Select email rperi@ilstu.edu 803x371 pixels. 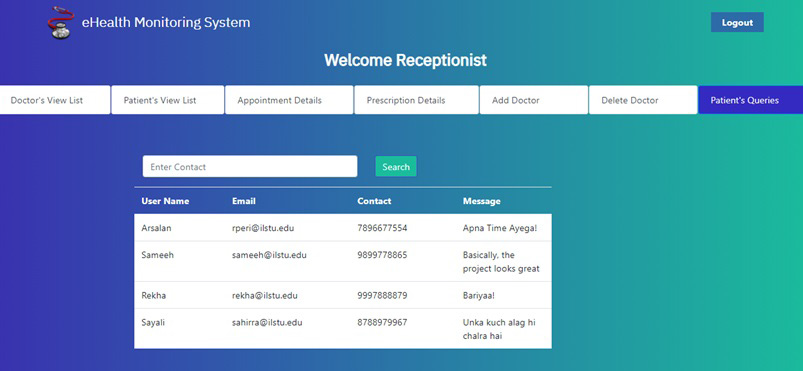263,228
